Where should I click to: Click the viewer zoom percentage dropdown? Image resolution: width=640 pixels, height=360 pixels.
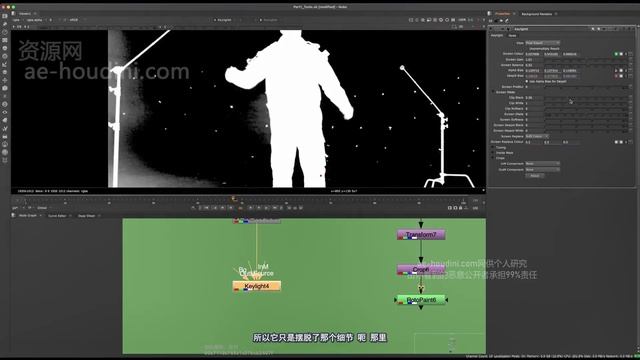pyautogui.click(x=462, y=20)
